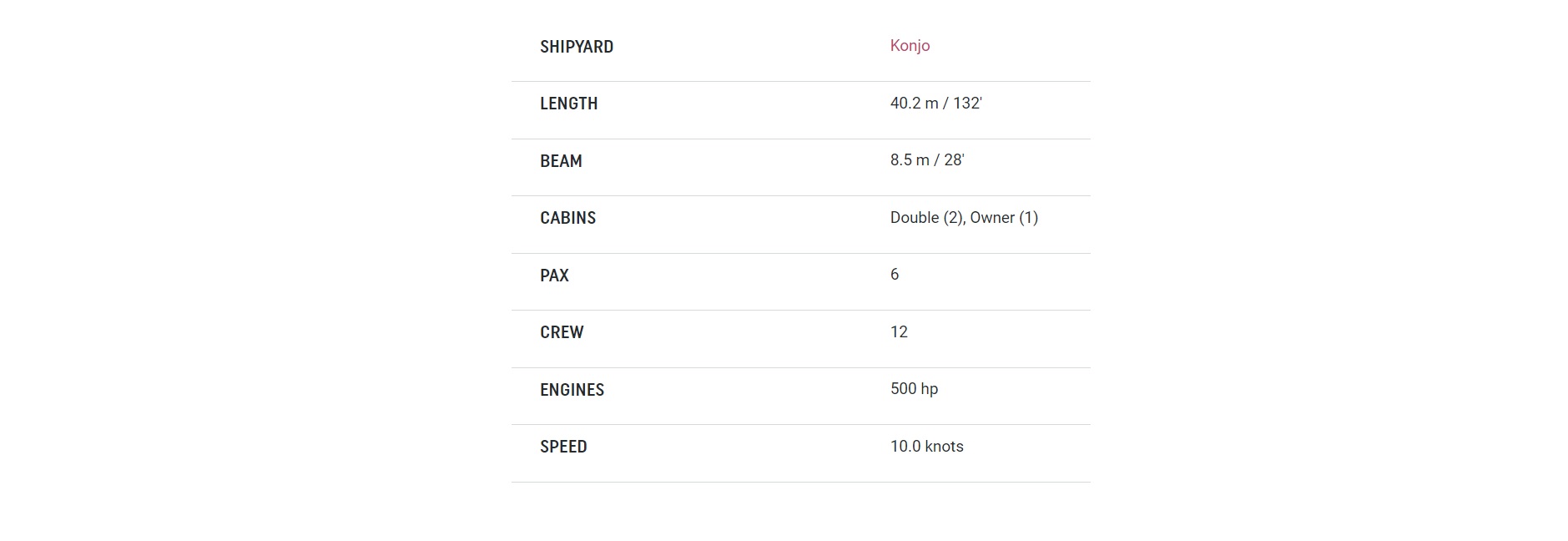
Task: Select the PAX row label
Action: (x=555, y=276)
